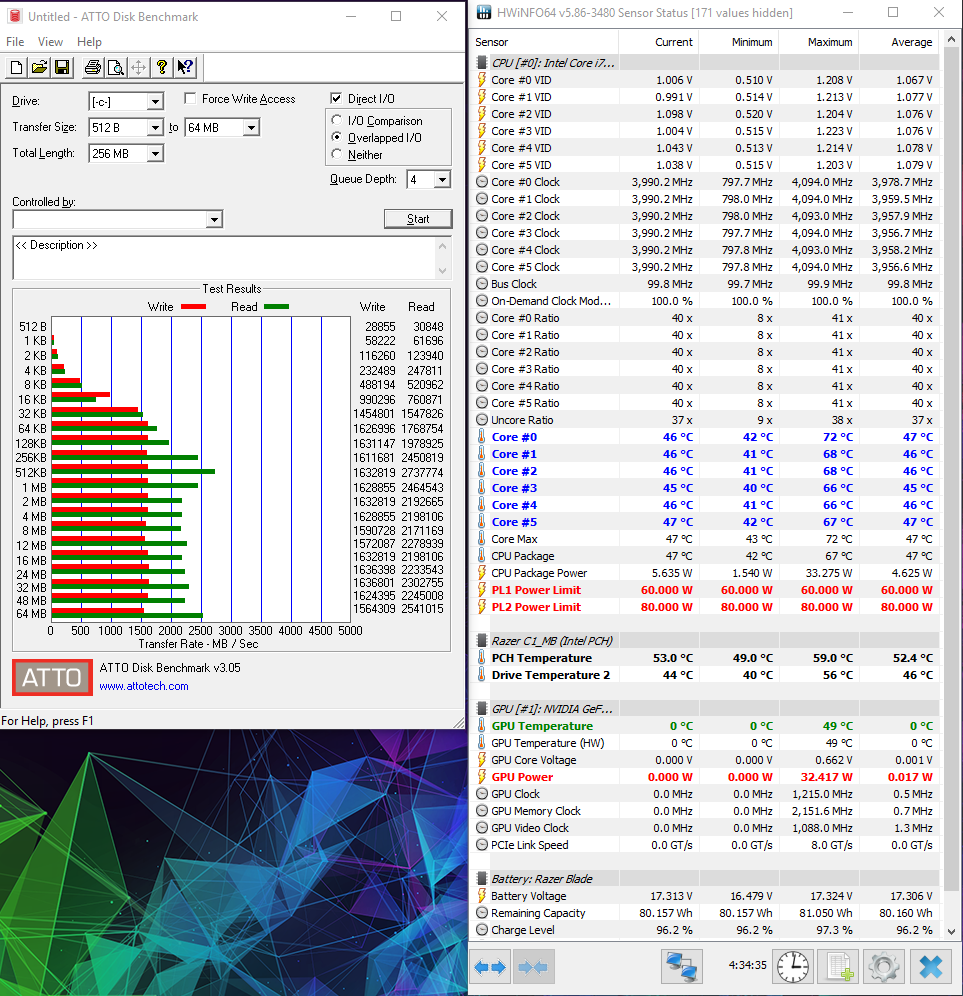Viewport: 963px width, 996px height.
Task: Select the PCH Temperature row
Action: click(x=705, y=658)
